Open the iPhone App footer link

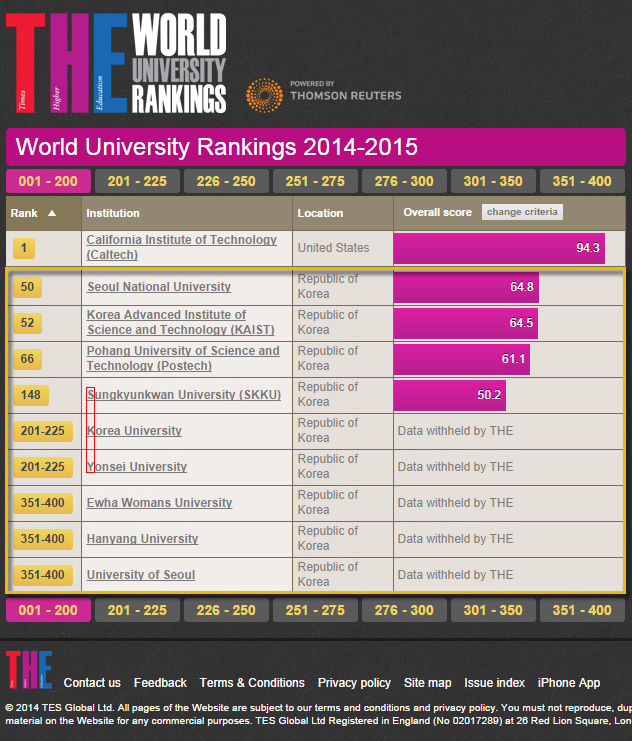point(569,683)
